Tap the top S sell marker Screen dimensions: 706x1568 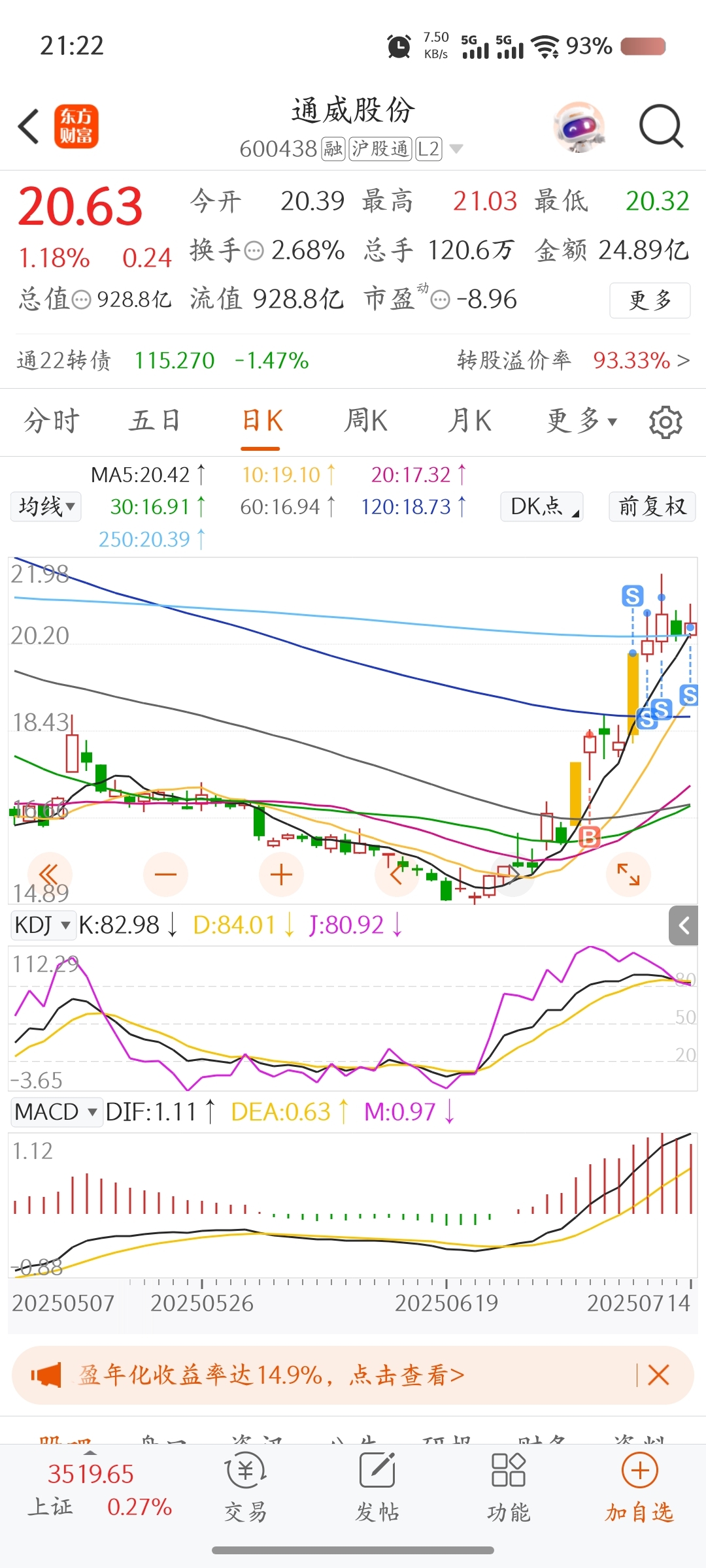(632, 596)
